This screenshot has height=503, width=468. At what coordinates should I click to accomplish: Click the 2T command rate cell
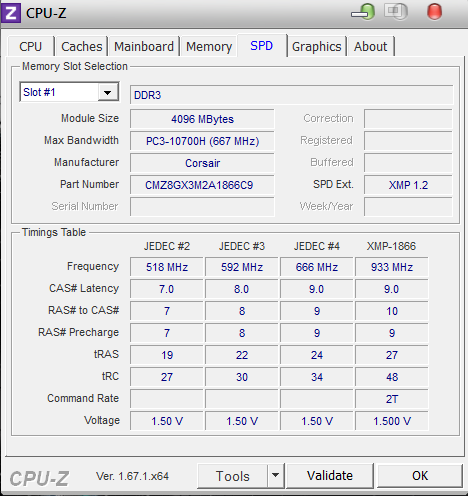pos(392,399)
